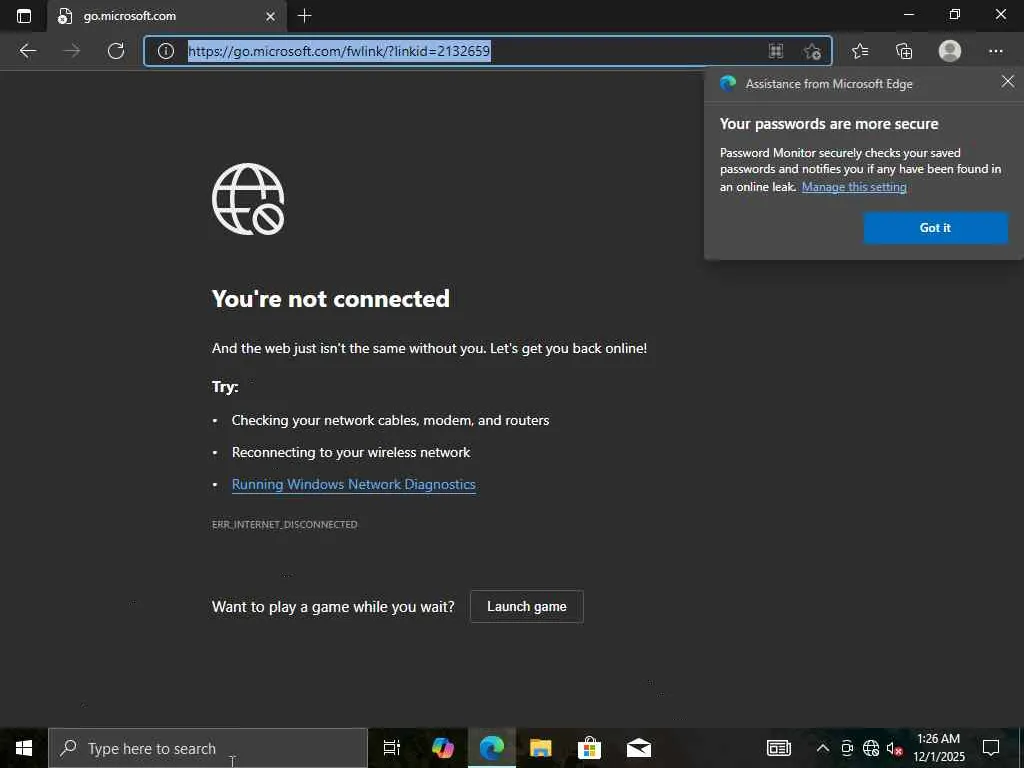The width and height of the screenshot is (1024, 768).
Task: Click the Type here to search box
Action: [x=208, y=748]
